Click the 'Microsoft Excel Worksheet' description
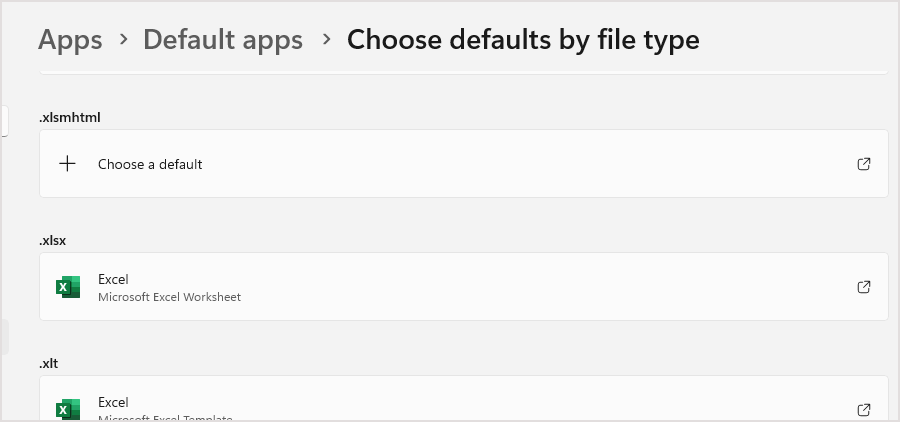This screenshot has height=422, width=900. tap(169, 297)
